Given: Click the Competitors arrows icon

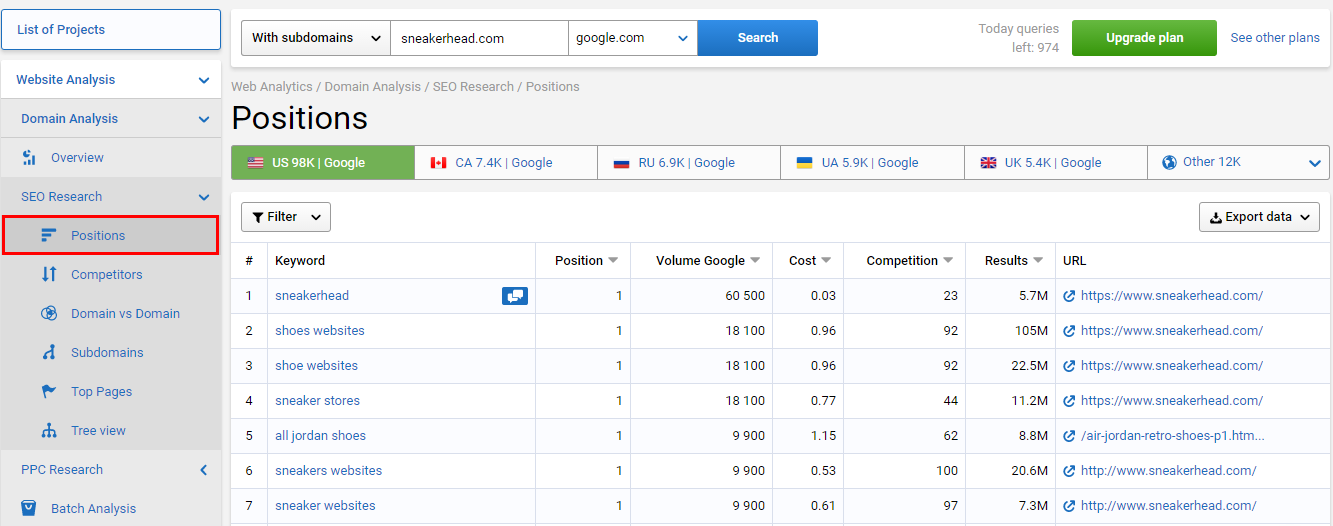Looking at the screenshot, I should [x=49, y=274].
